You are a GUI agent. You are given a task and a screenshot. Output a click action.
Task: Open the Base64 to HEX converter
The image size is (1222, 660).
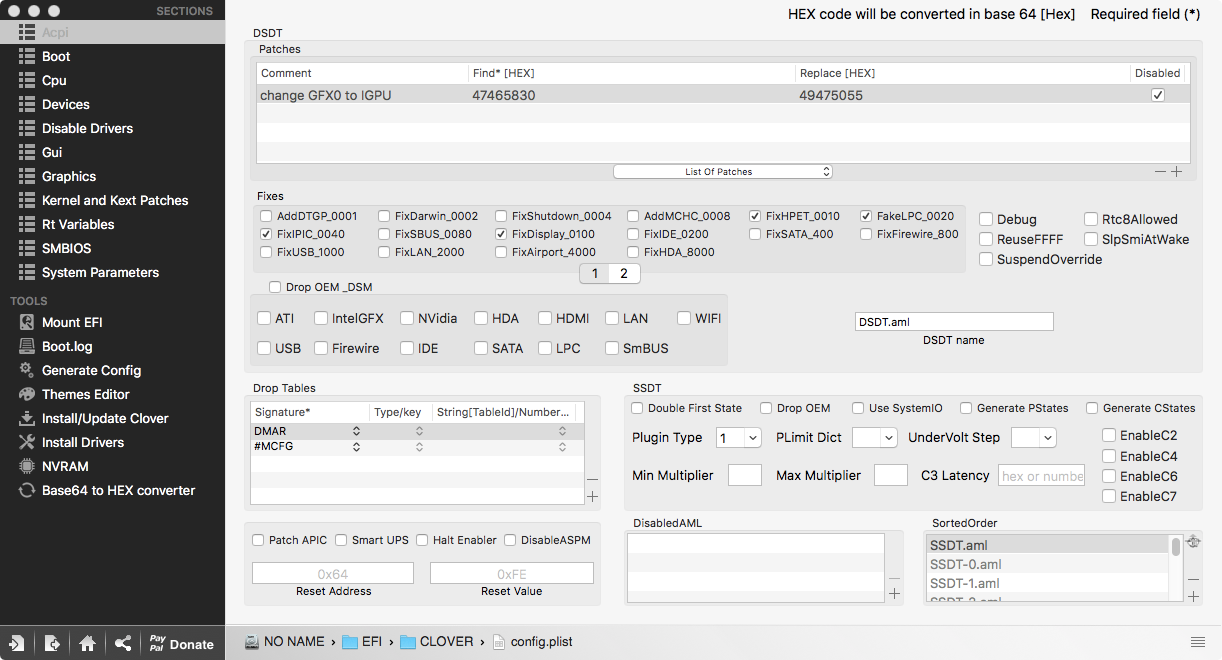118,490
